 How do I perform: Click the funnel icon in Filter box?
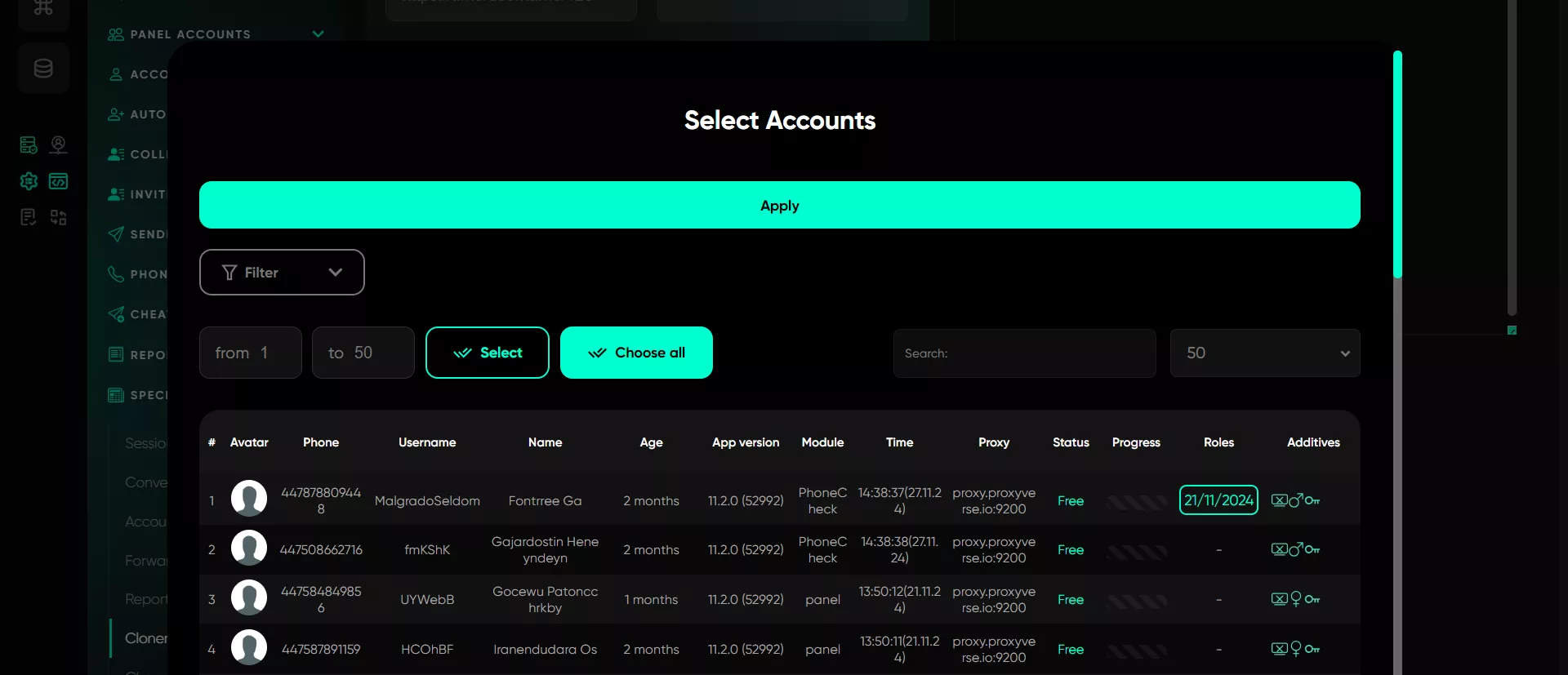click(x=229, y=273)
